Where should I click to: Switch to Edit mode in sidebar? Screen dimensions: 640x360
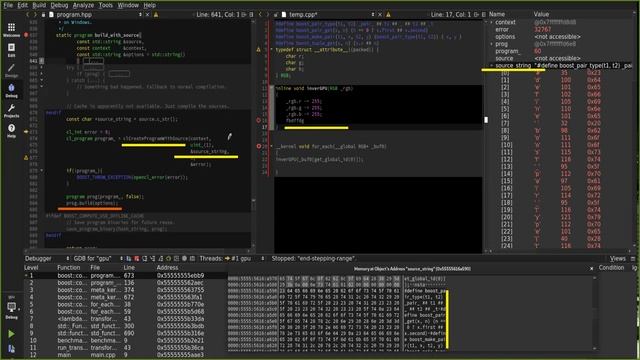tap(11, 50)
